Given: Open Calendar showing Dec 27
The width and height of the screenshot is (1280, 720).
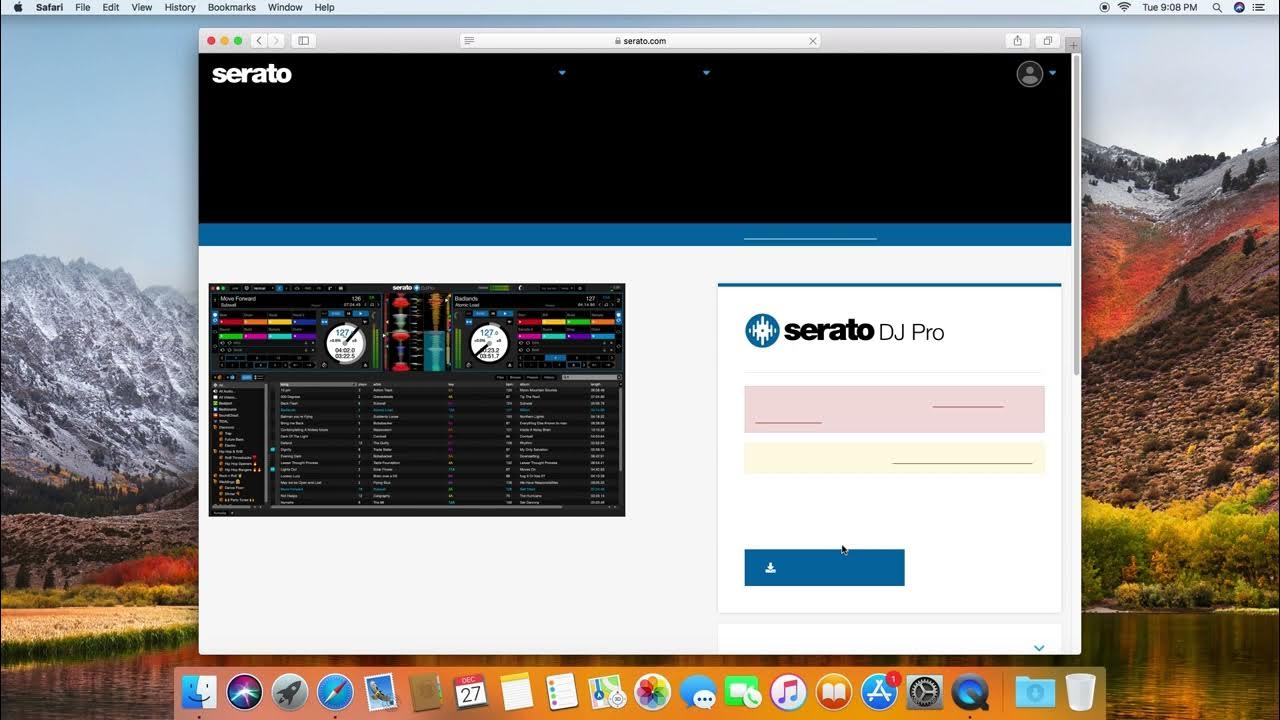Looking at the screenshot, I should pyautogui.click(x=470, y=692).
